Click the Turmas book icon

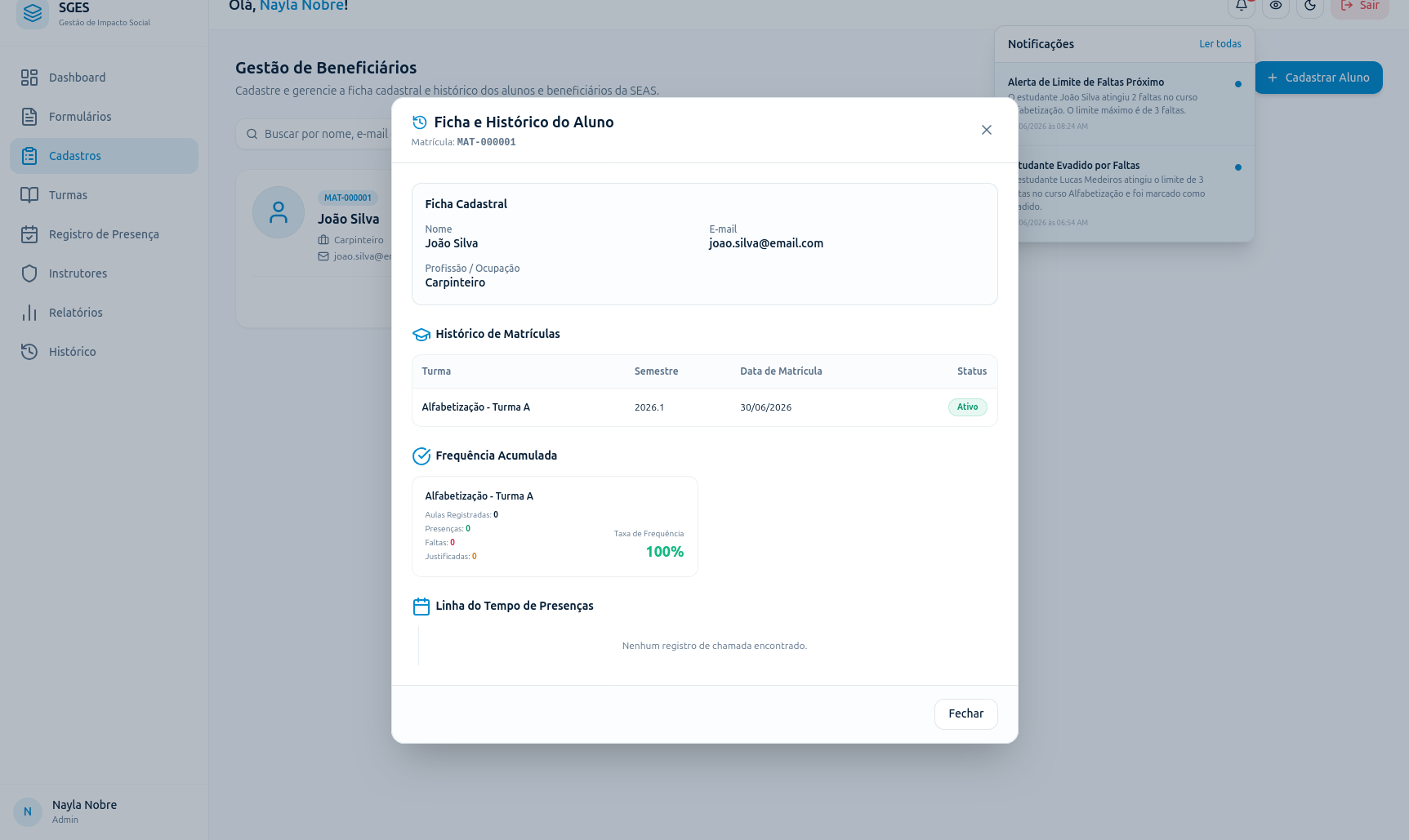29,195
